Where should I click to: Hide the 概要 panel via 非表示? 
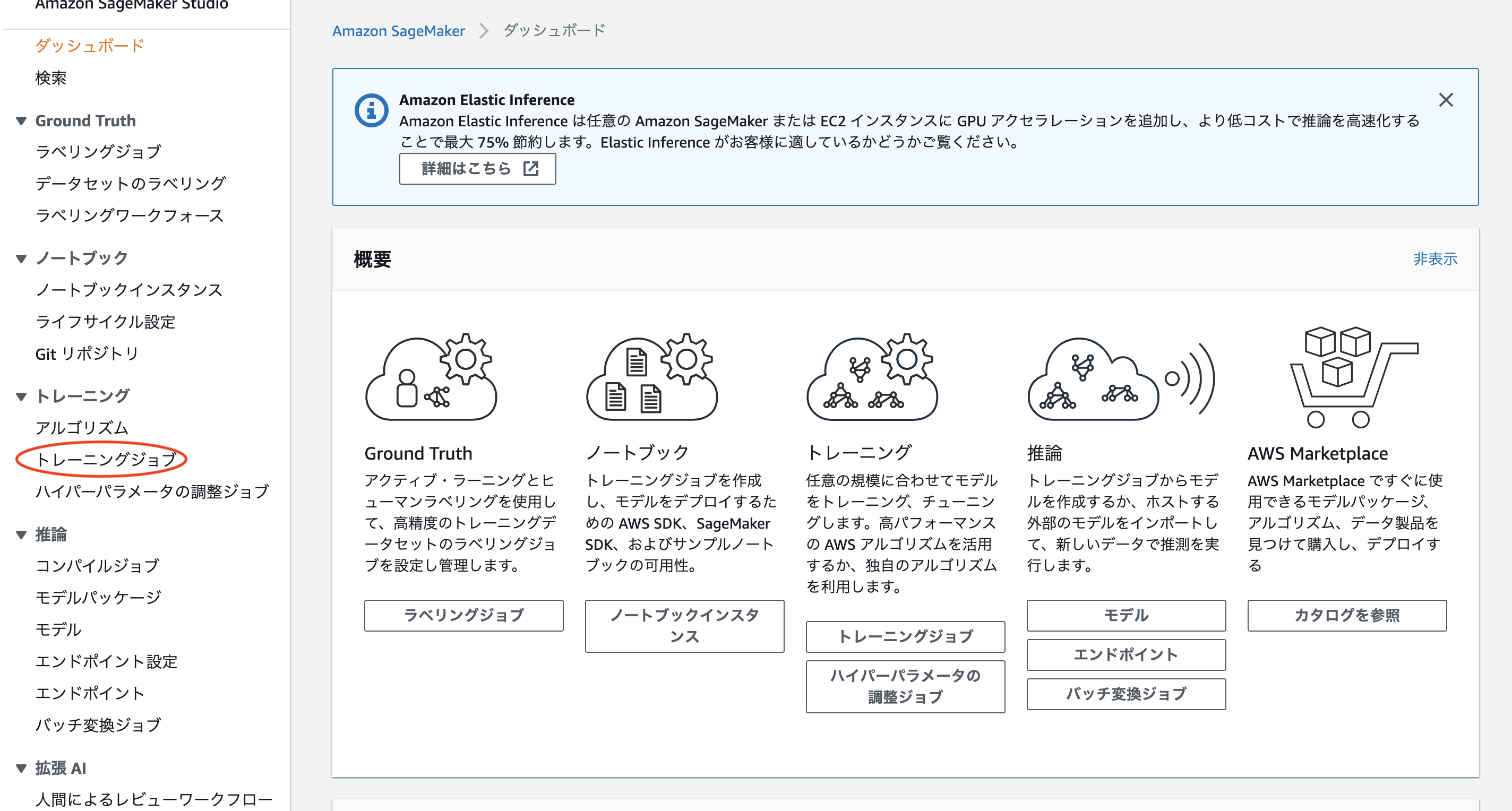click(x=1434, y=259)
